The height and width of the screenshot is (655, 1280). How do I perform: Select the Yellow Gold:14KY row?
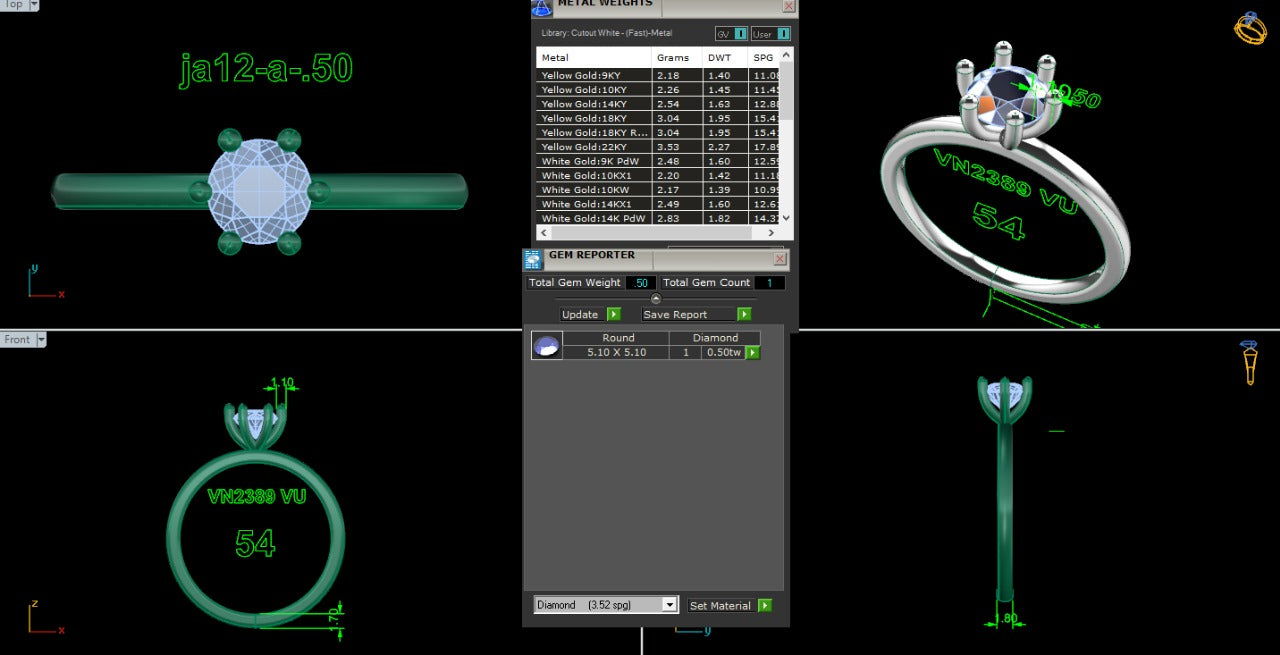coord(658,104)
